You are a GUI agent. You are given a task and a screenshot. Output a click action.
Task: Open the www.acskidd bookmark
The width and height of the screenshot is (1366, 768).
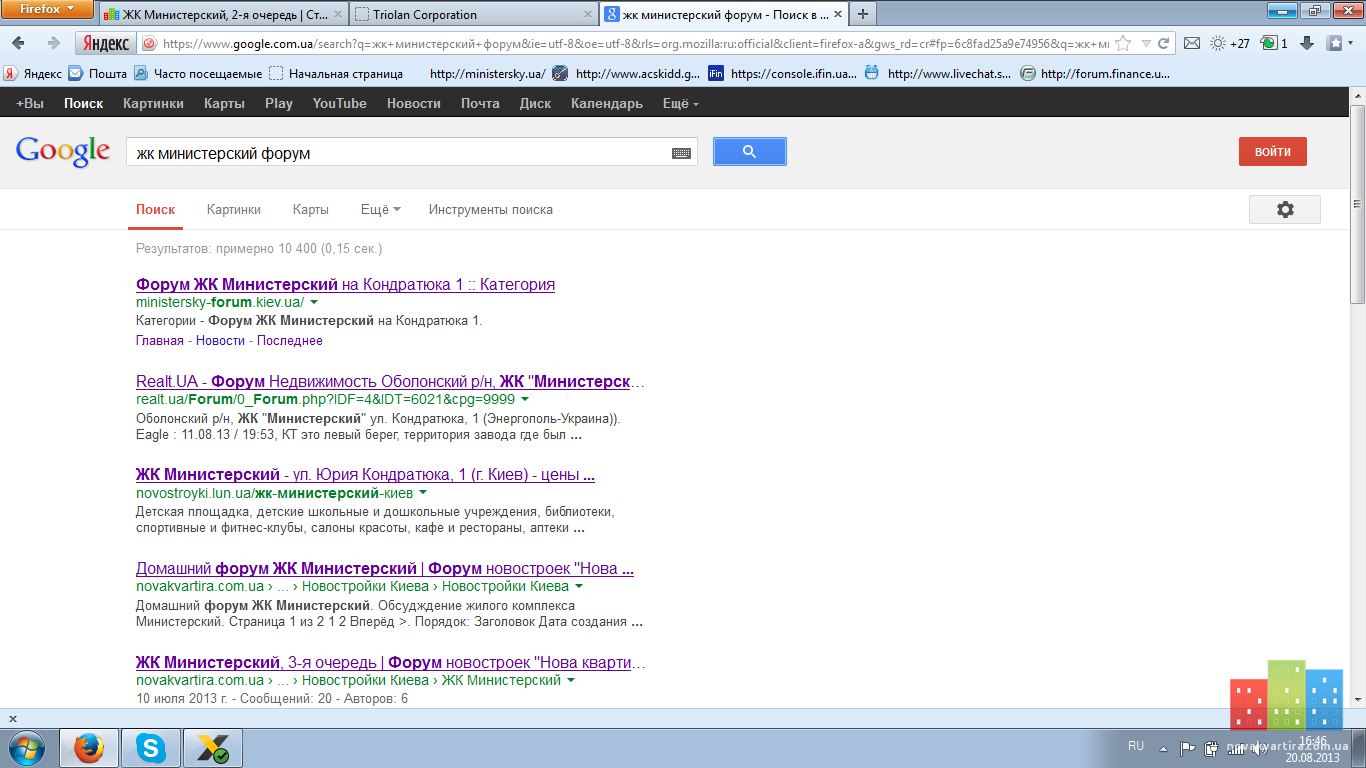[627, 73]
